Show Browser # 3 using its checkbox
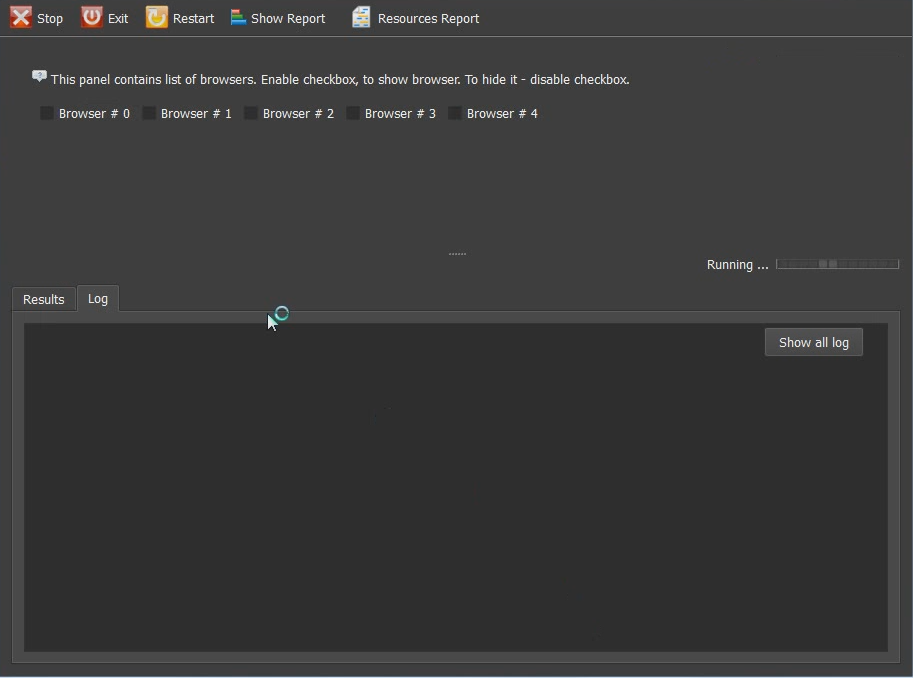913x678 pixels. tap(353, 113)
